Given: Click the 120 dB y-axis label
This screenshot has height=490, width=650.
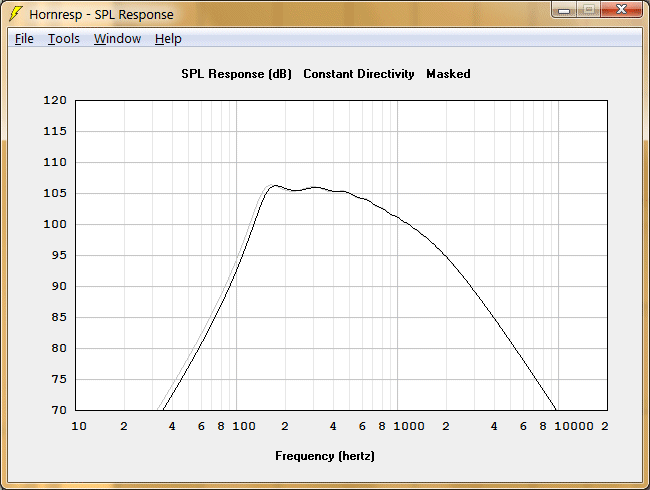Looking at the screenshot, I should click(x=55, y=100).
